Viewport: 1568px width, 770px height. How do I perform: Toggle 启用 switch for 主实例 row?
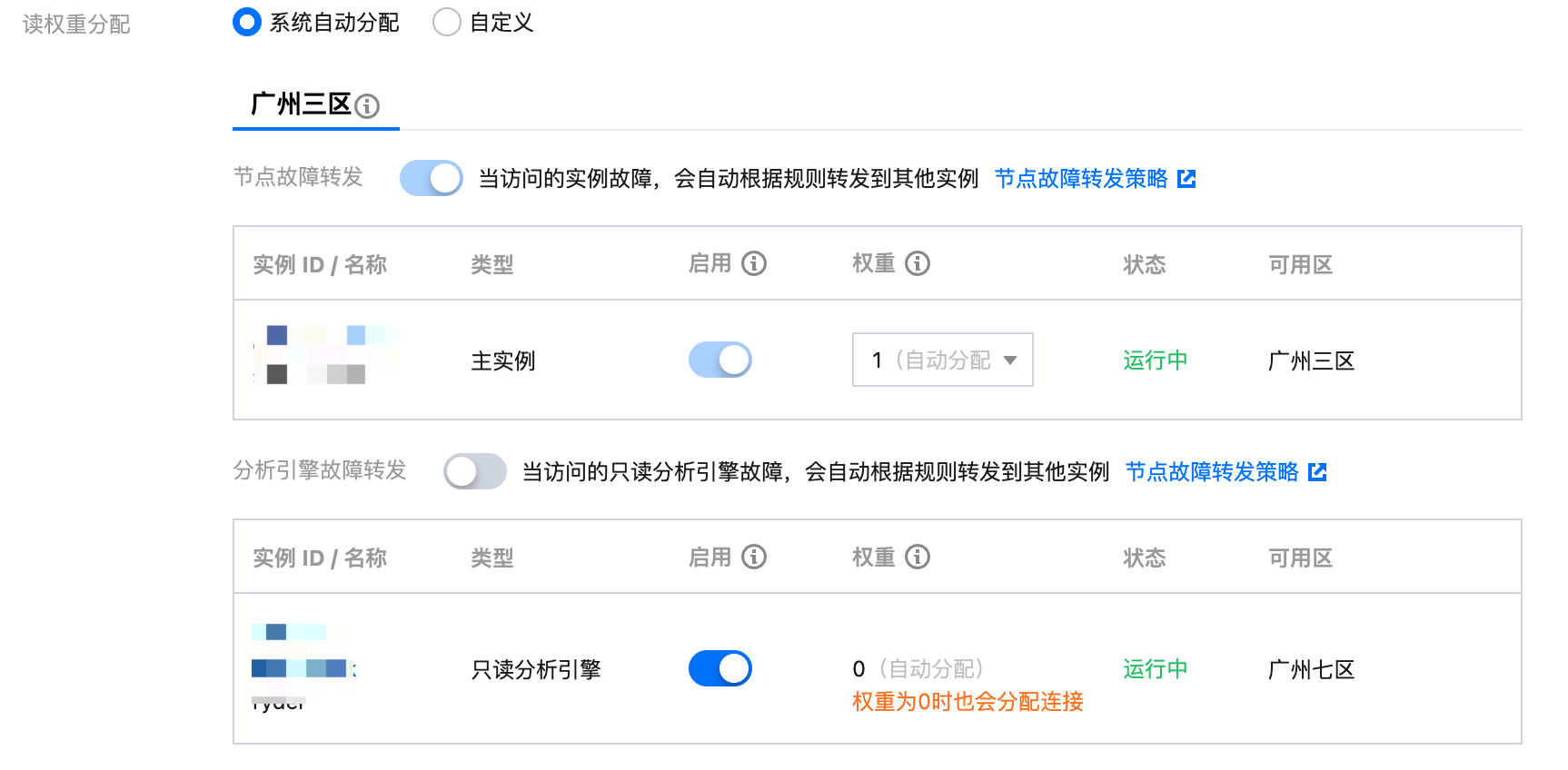pyautogui.click(x=719, y=360)
